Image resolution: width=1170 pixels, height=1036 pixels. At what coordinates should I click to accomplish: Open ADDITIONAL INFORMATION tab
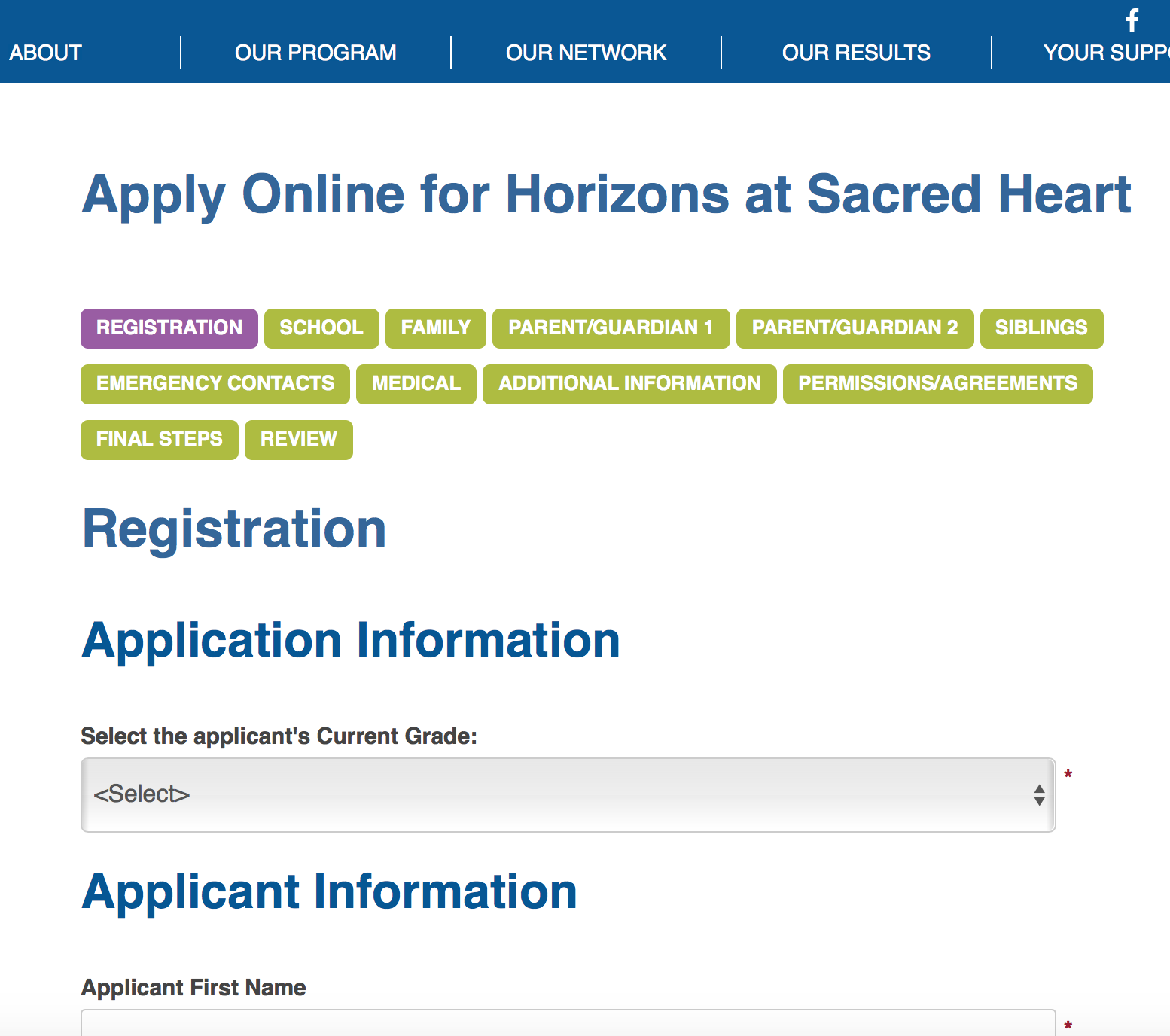[x=629, y=384]
